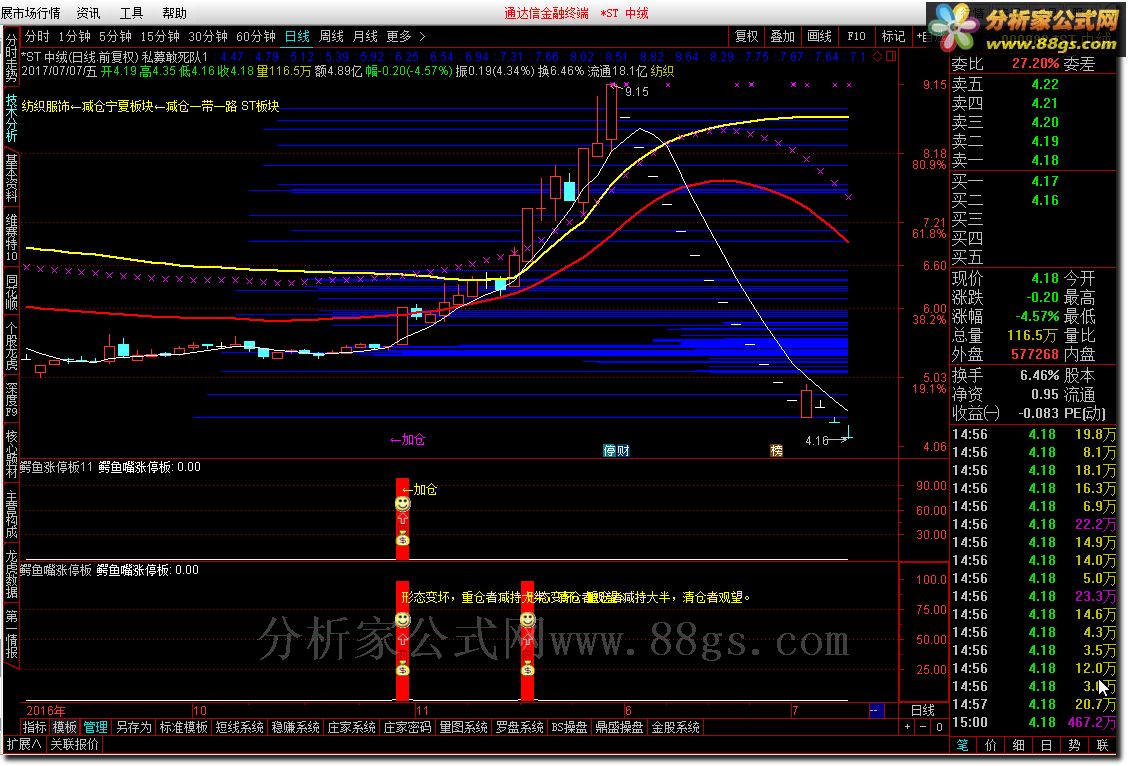The width and height of the screenshot is (1128, 766).
Task: Select the 量图系统 tab
Action: pos(464,727)
